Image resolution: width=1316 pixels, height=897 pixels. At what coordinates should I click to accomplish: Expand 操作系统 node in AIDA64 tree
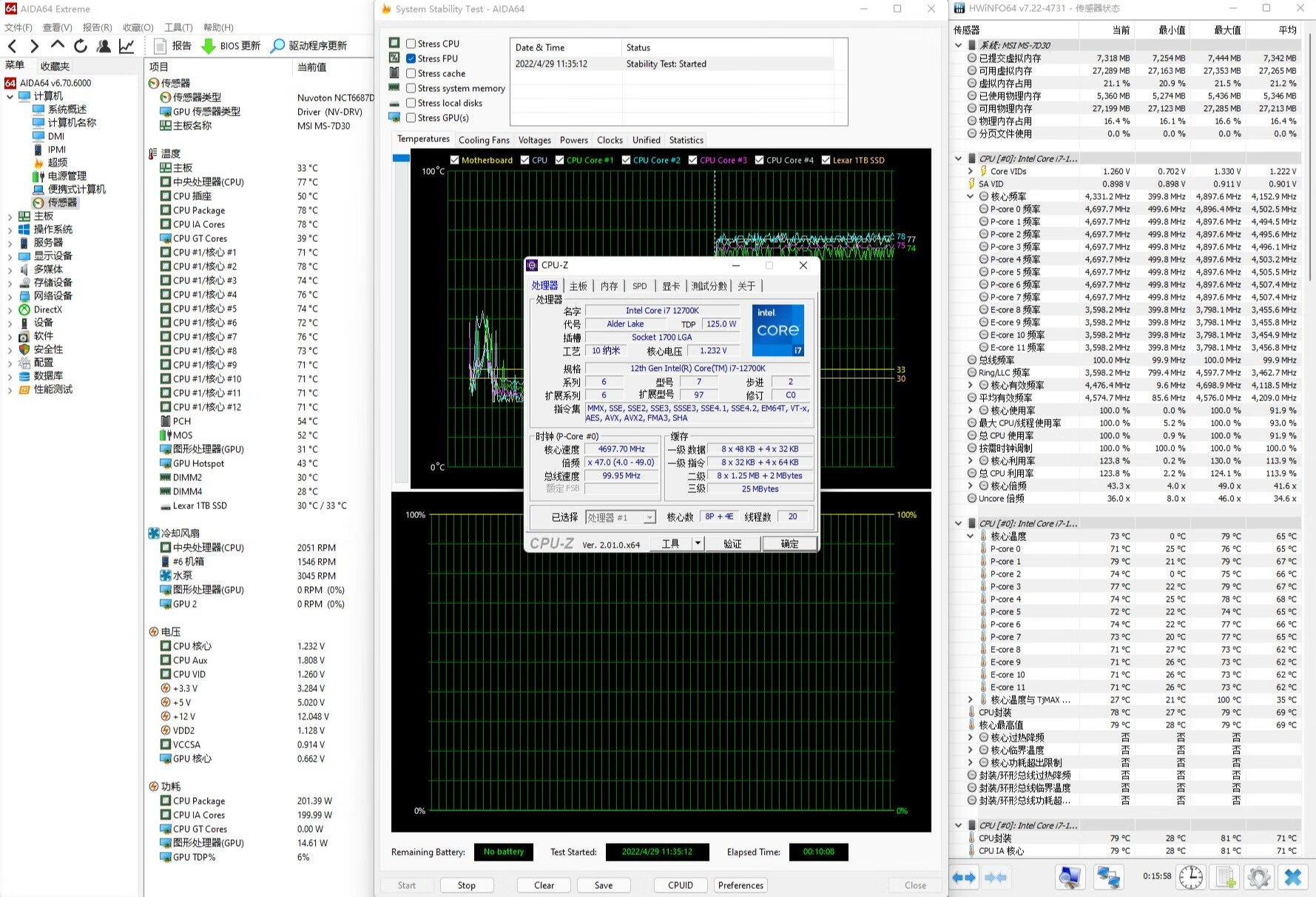pos(10,229)
